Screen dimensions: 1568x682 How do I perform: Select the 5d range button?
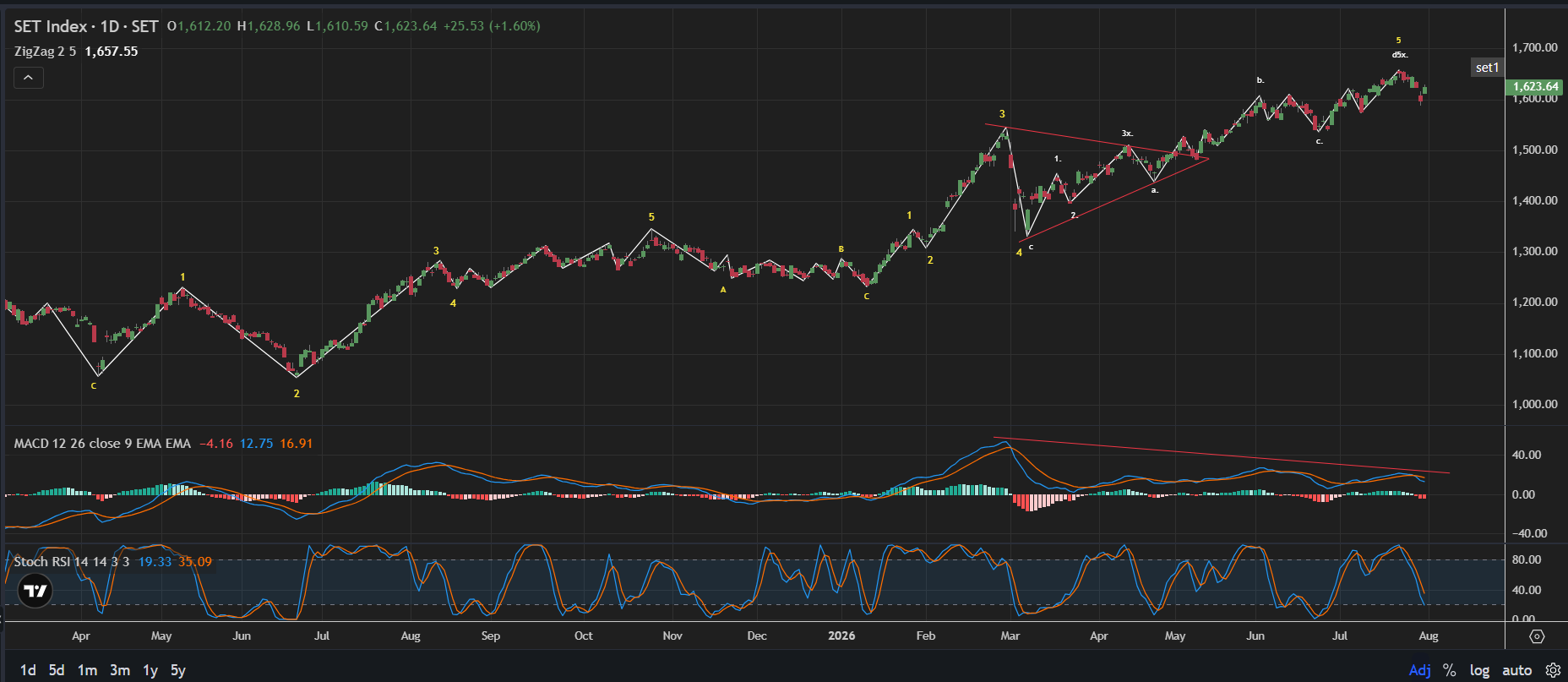pyautogui.click(x=57, y=670)
